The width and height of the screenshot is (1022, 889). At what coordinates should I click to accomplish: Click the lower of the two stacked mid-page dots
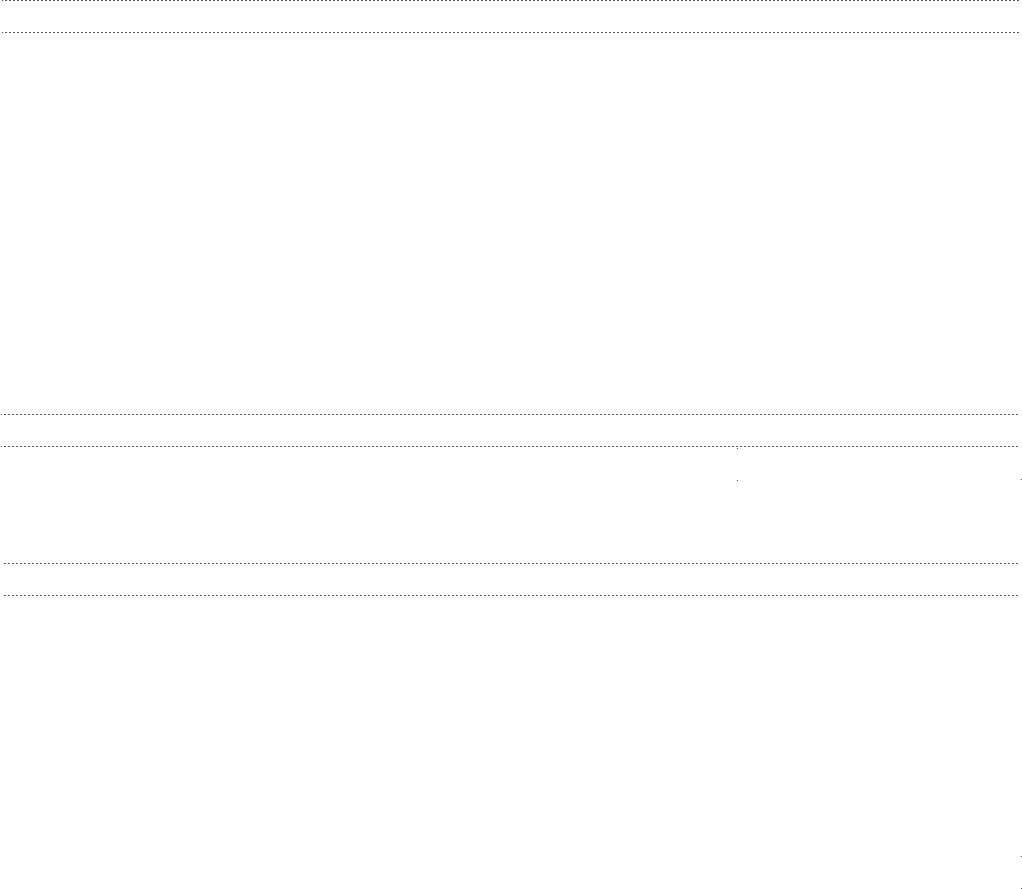coord(738,481)
